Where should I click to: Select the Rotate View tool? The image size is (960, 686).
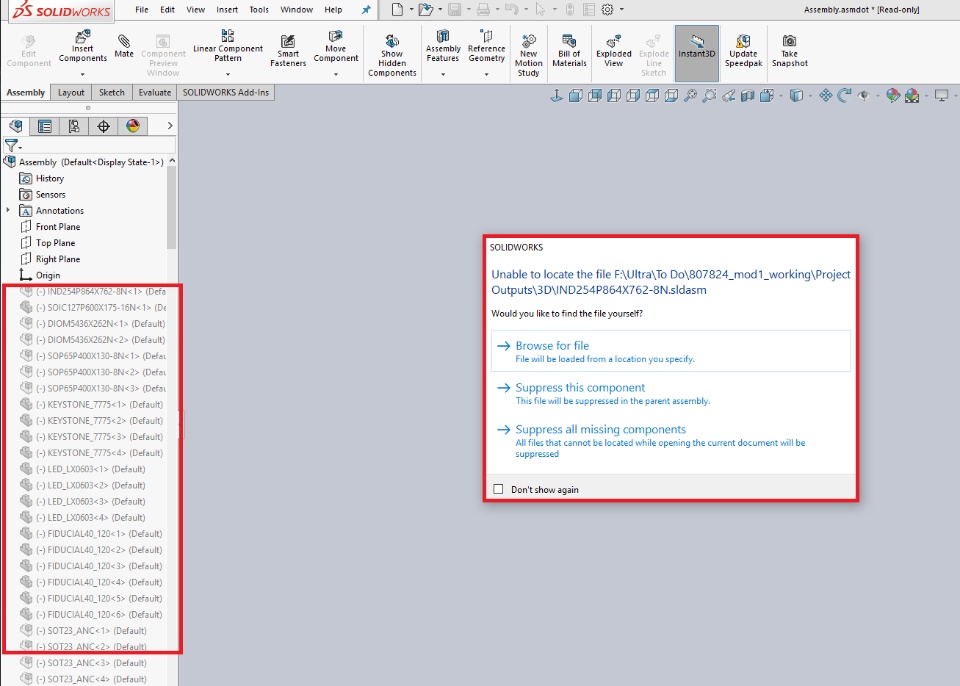(845, 96)
